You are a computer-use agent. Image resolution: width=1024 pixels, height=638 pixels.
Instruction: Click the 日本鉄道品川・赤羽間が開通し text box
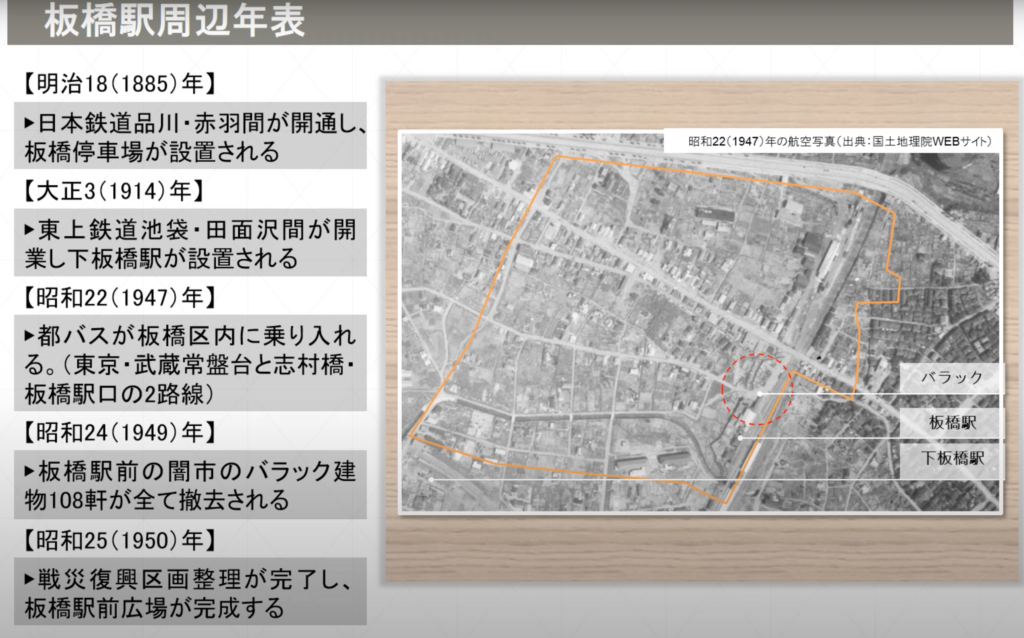click(190, 136)
